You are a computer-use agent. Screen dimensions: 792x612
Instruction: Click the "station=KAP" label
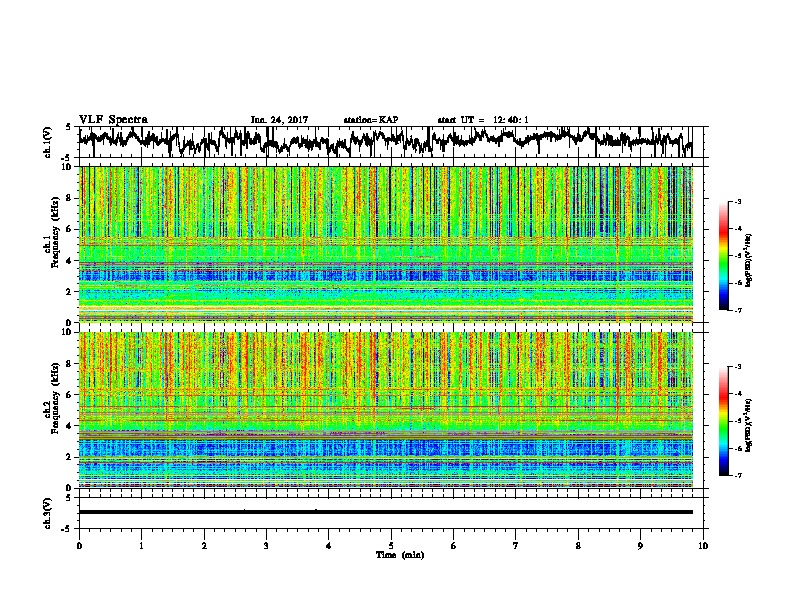click(371, 120)
